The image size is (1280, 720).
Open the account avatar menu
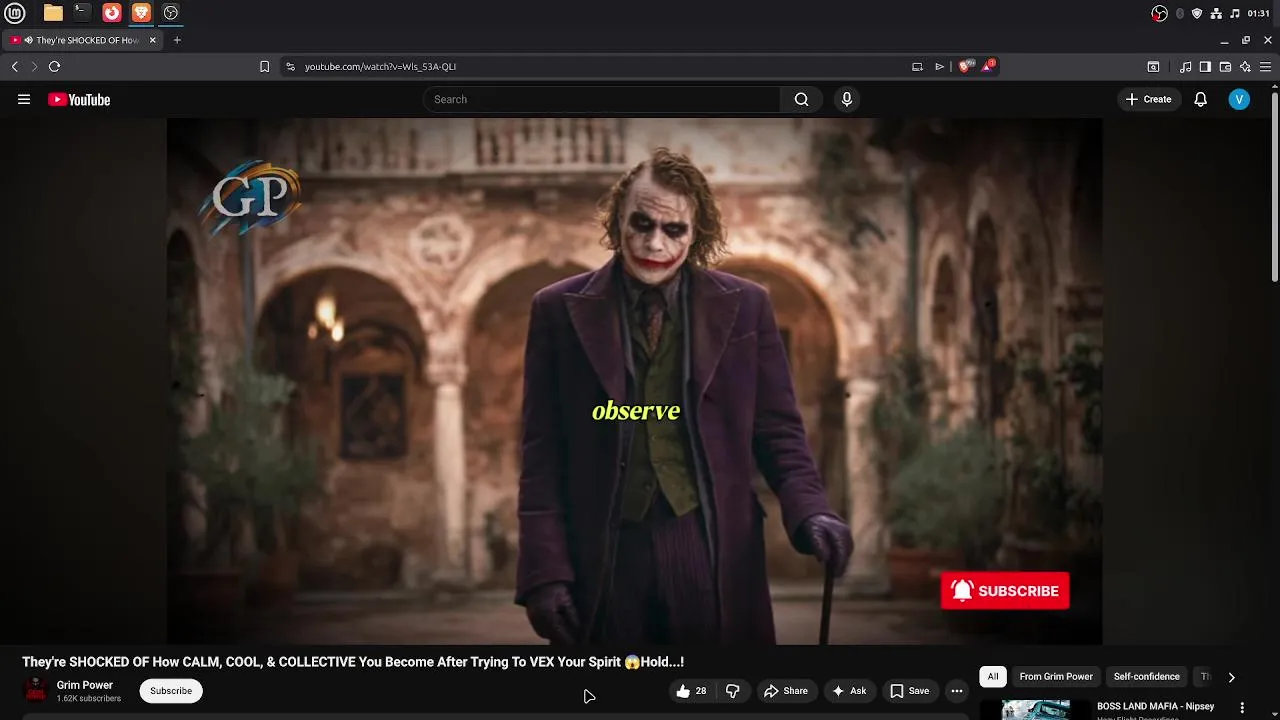coord(1239,99)
